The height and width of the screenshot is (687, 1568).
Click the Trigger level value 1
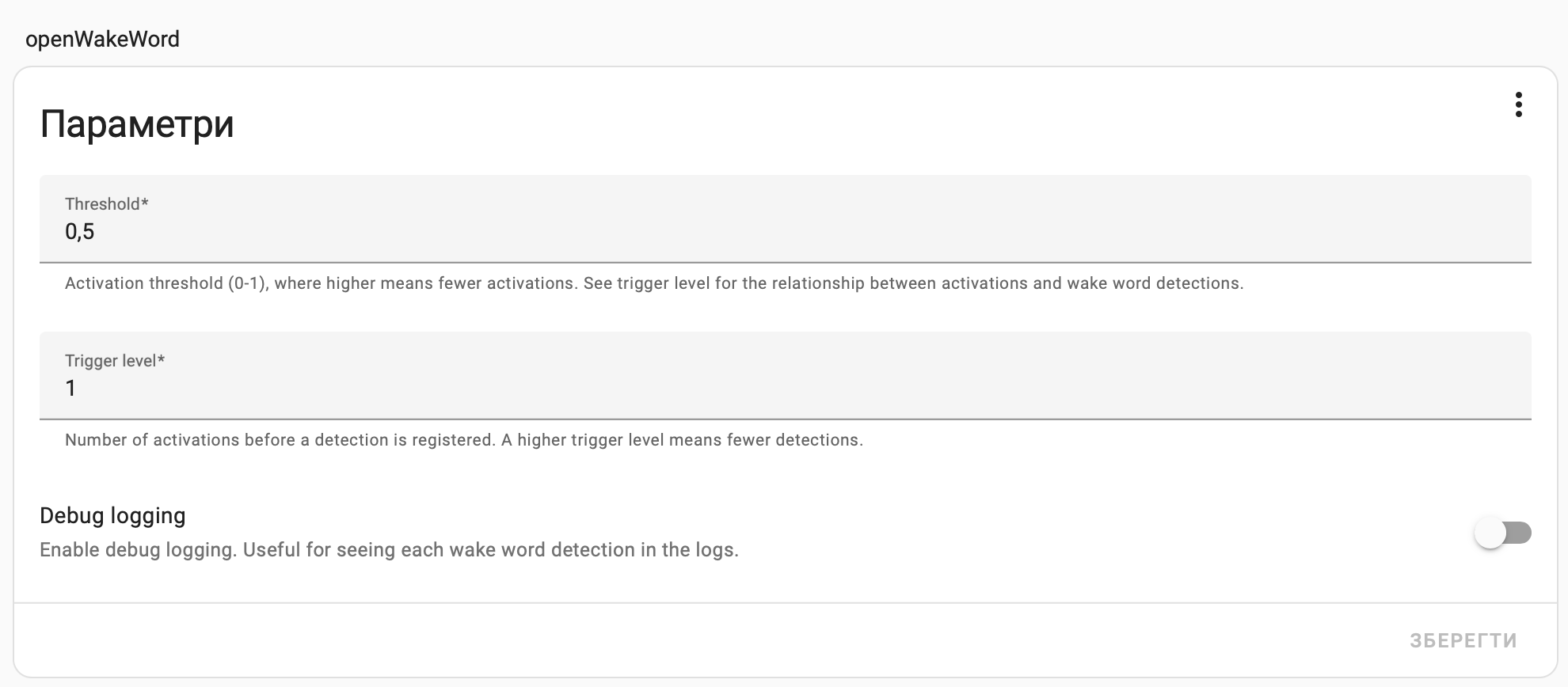pyautogui.click(x=70, y=389)
